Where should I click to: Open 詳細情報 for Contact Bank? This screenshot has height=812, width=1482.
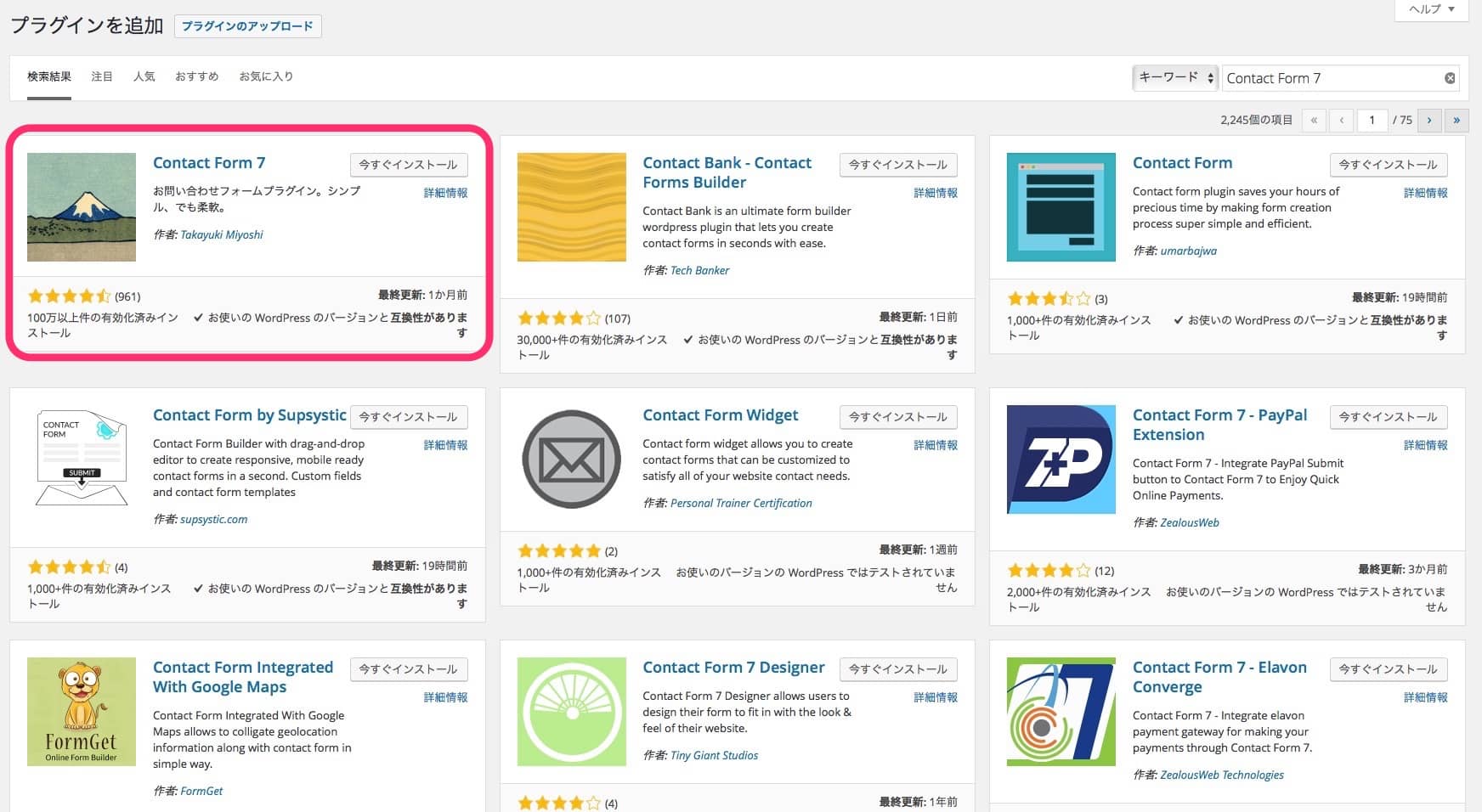pyautogui.click(x=936, y=193)
